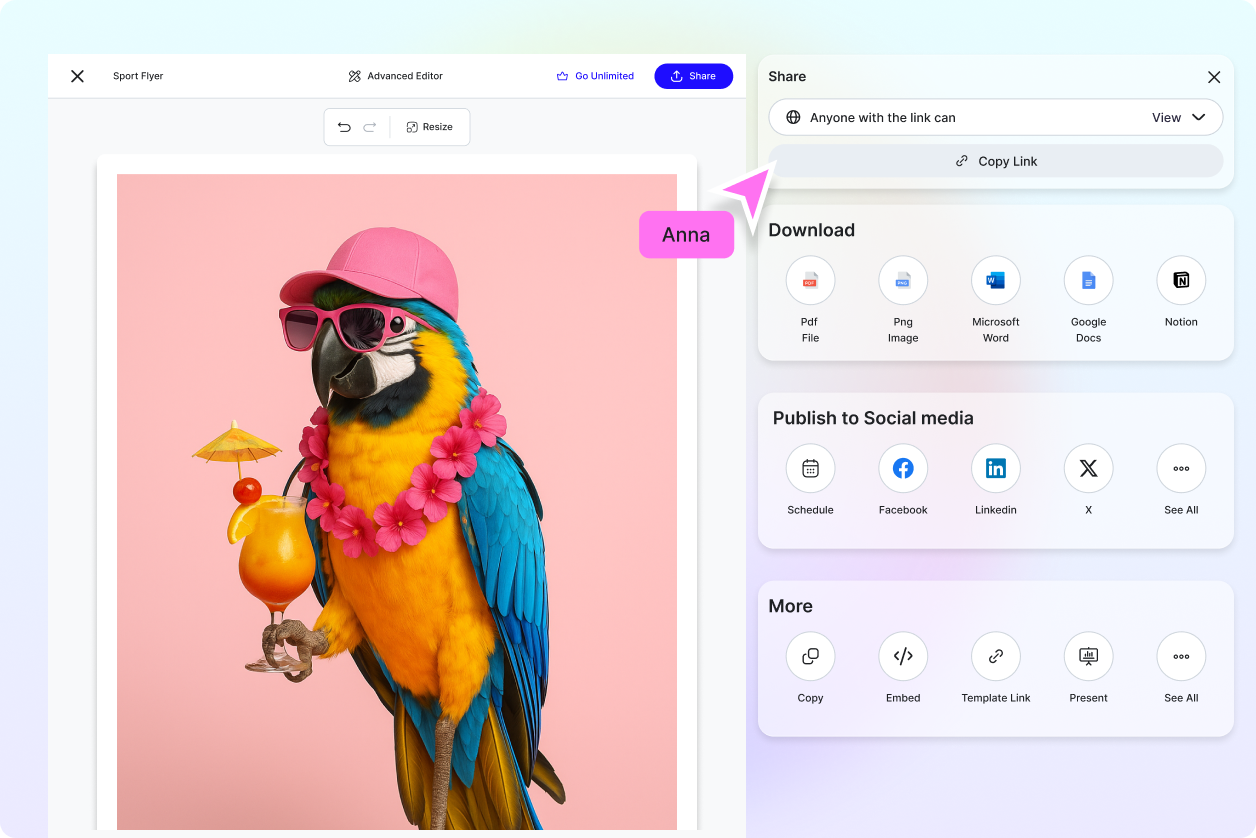Get the Template Link
The image size is (1256, 838).
[996, 656]
